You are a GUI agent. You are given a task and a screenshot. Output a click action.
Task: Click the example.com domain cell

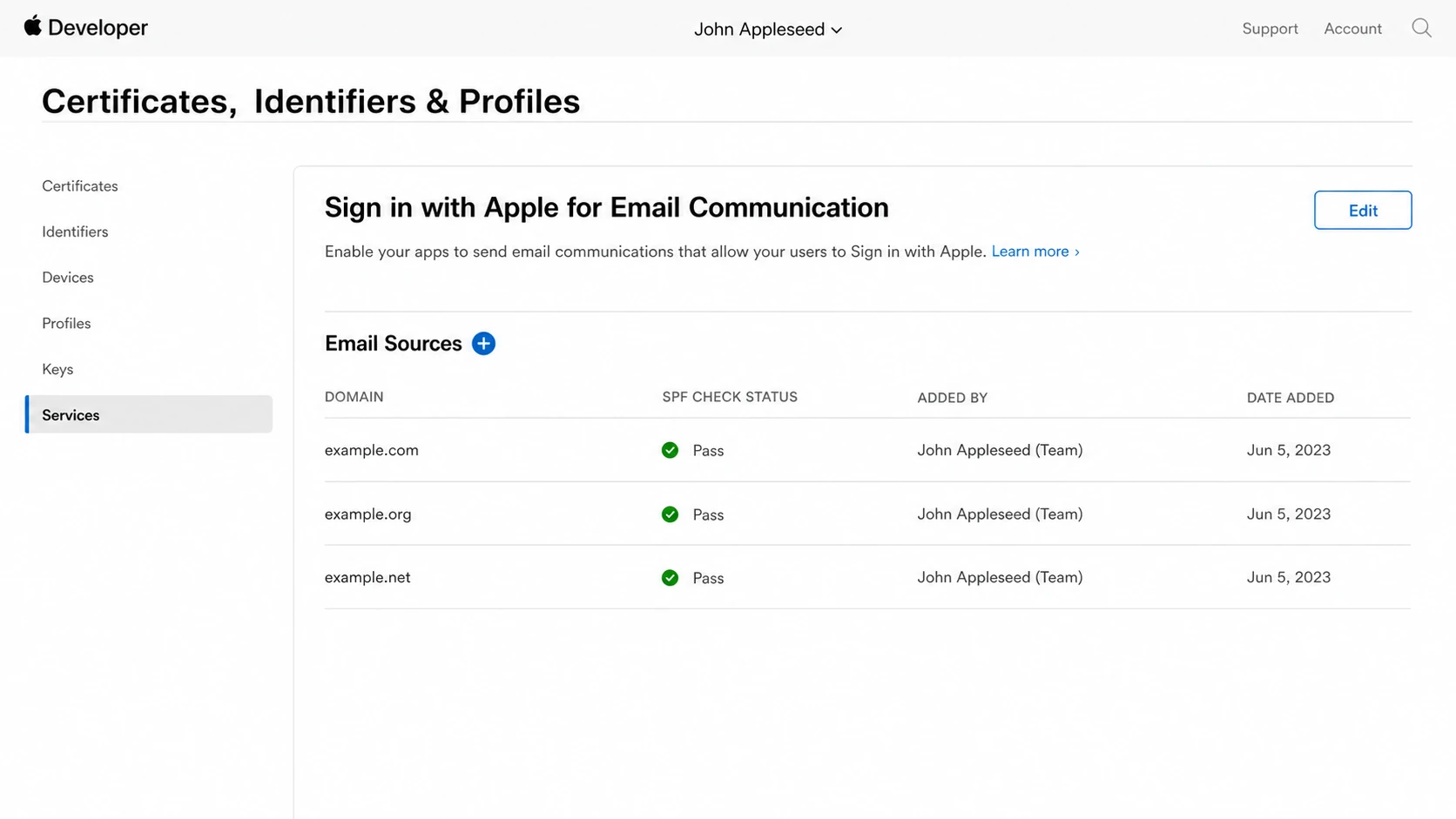(x=372, y=450)
